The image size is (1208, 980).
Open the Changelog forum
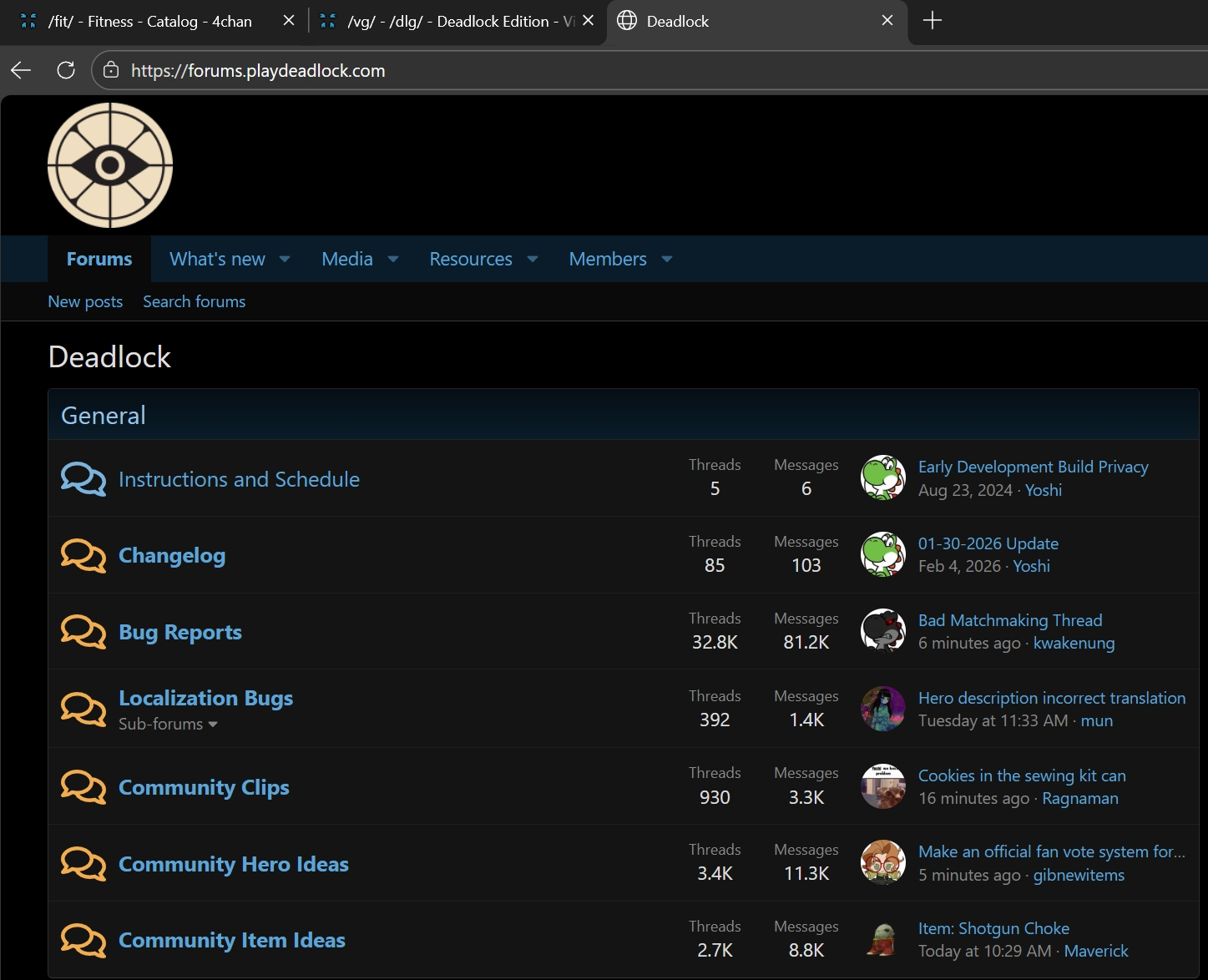coord(172,556)
